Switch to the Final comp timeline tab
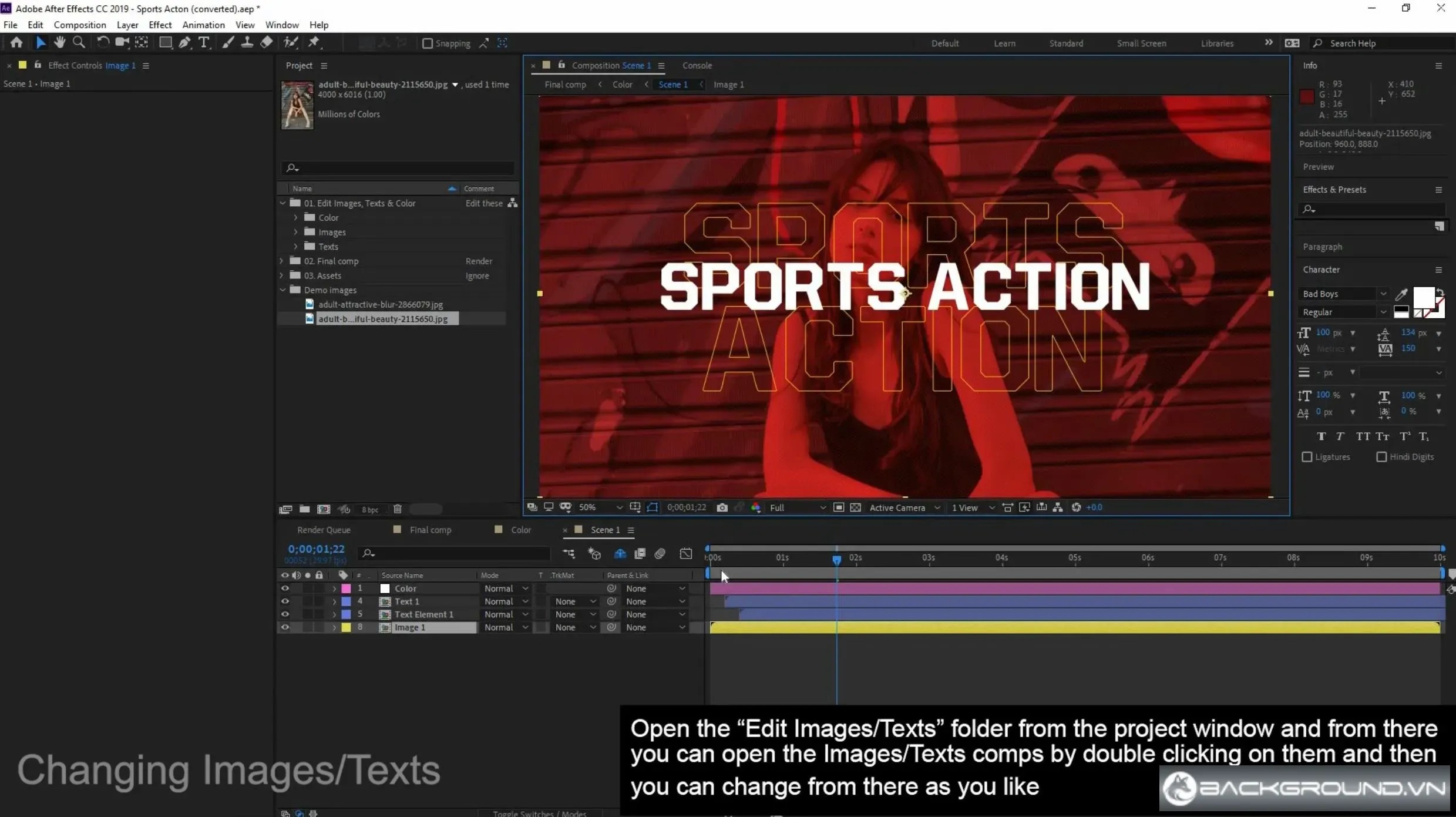 pyautogui.click(x=430, y=530)
